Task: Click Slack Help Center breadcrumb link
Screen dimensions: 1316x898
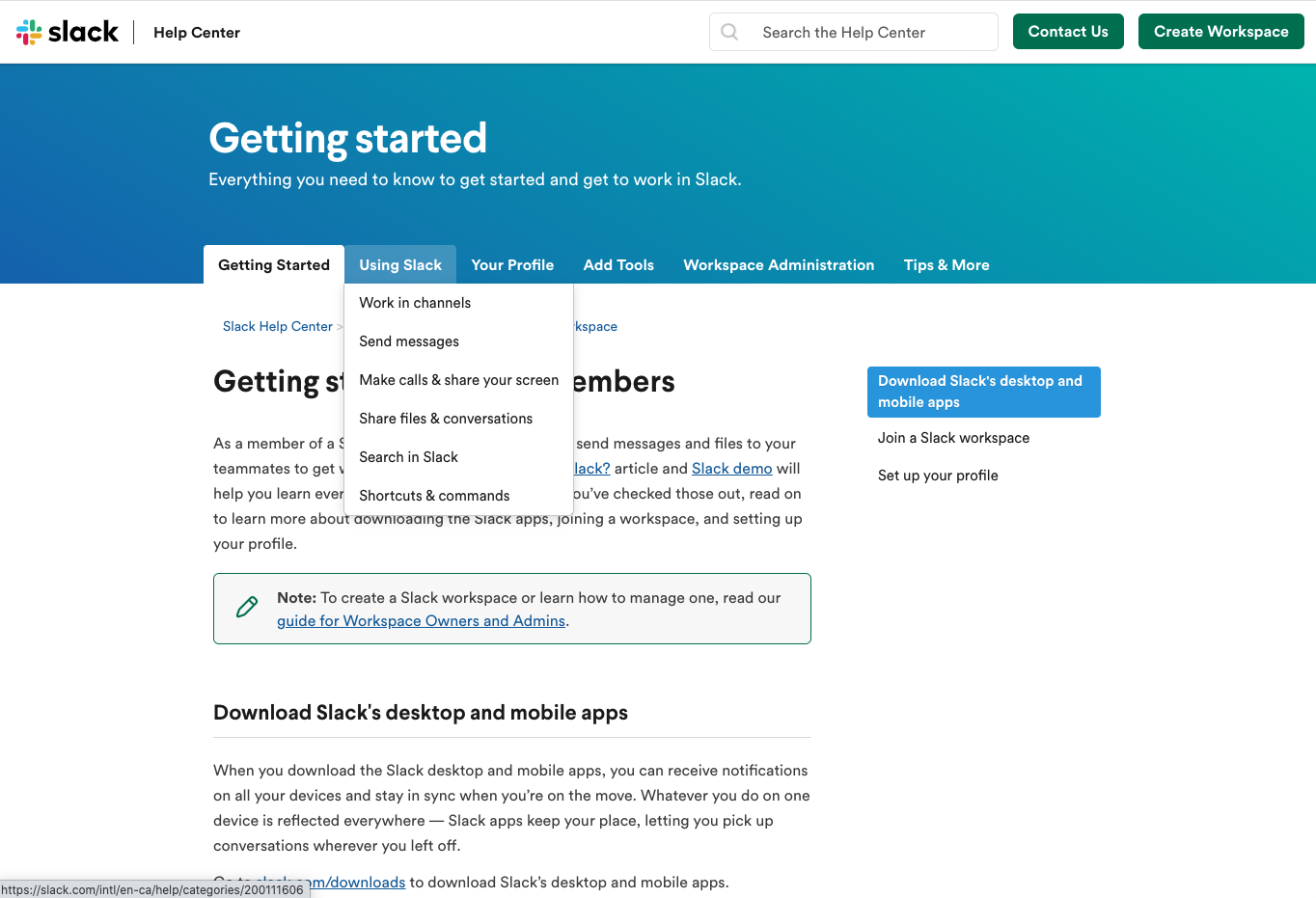Action: 278,326
